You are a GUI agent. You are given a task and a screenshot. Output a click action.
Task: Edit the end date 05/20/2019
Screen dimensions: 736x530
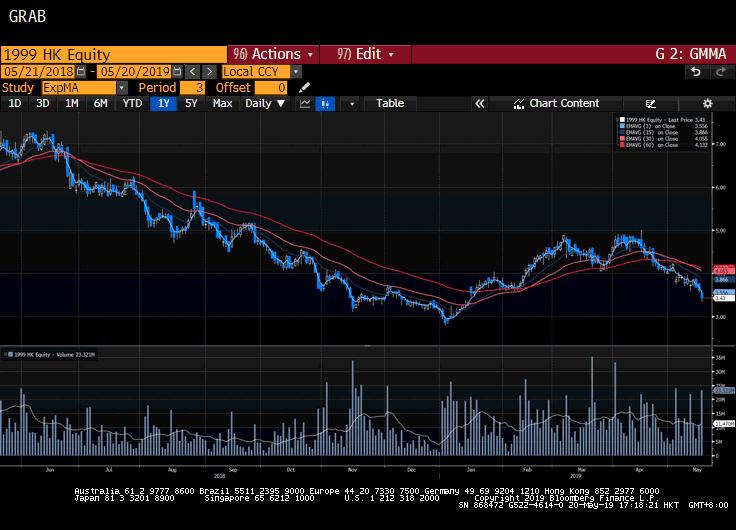click(135, 72)
